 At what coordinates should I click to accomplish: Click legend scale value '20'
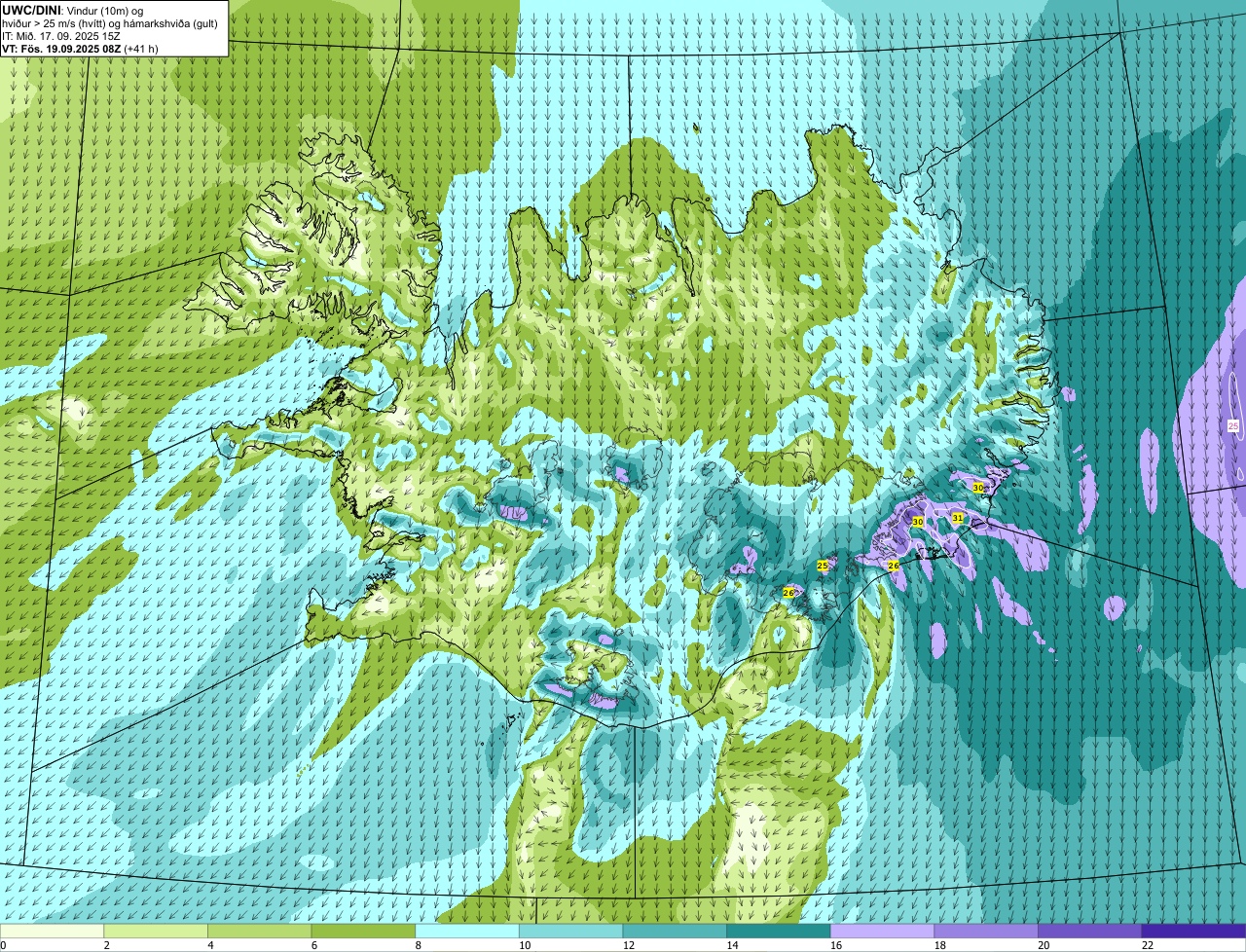pos(1044,945)
